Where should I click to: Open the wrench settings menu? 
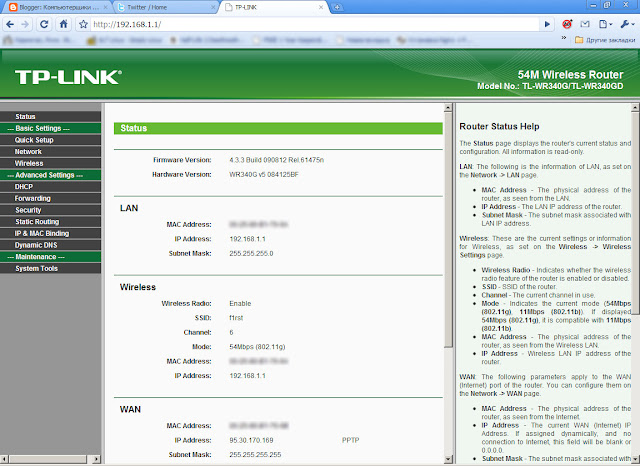coord(627,24)
